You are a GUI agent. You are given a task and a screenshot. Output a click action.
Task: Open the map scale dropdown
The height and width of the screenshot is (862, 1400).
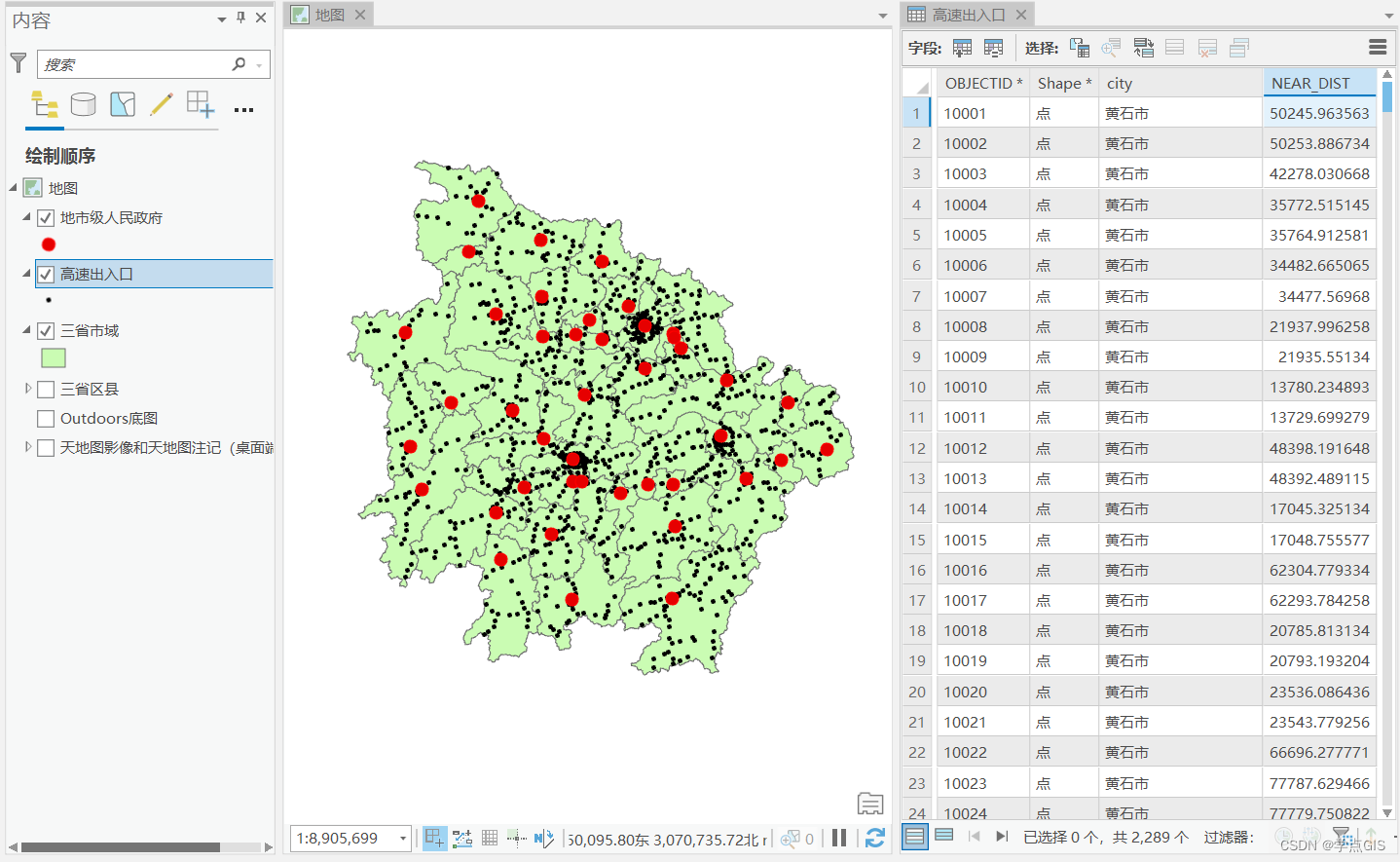[402, 838]
